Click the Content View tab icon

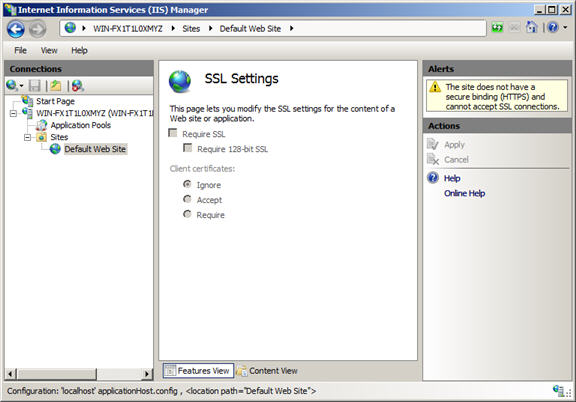tap(241, 371)
